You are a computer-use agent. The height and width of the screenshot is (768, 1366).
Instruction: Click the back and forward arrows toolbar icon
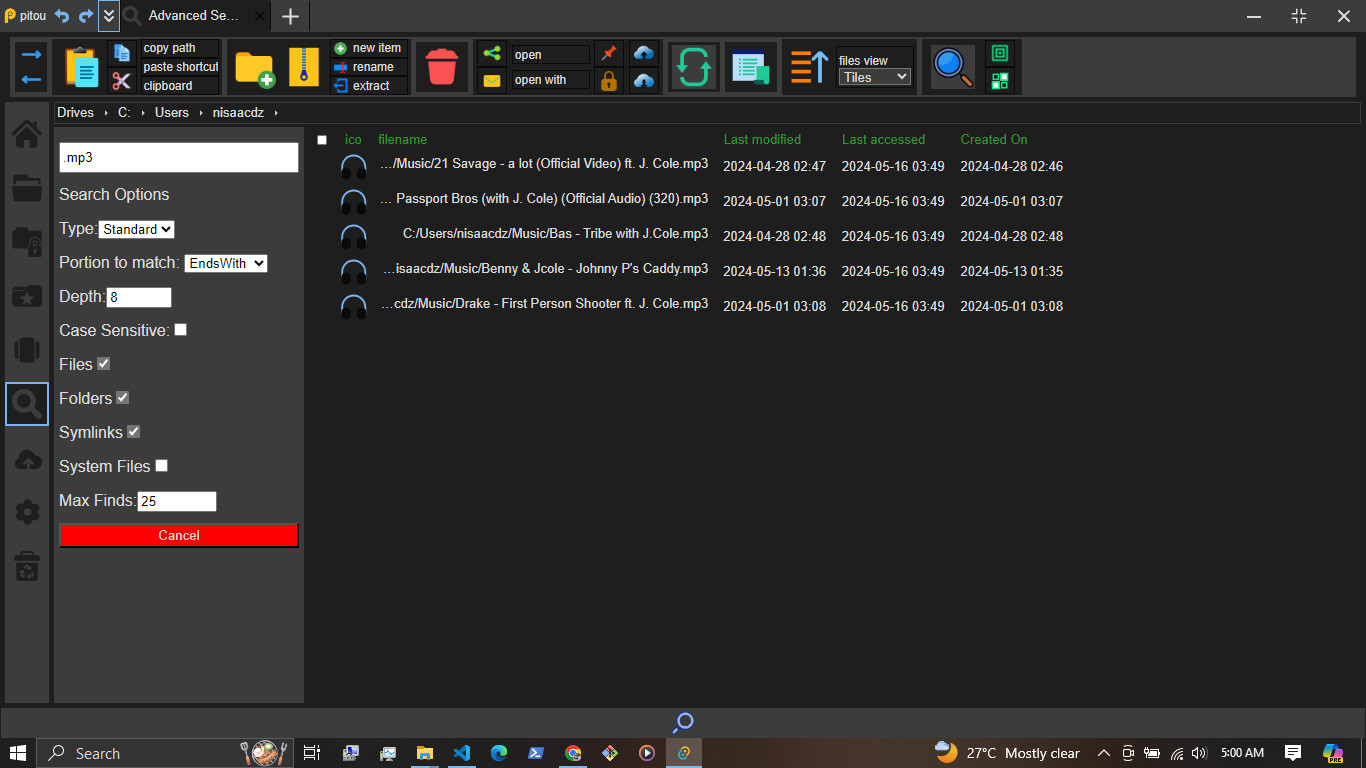pyautogui.click(x=32, y=67)
